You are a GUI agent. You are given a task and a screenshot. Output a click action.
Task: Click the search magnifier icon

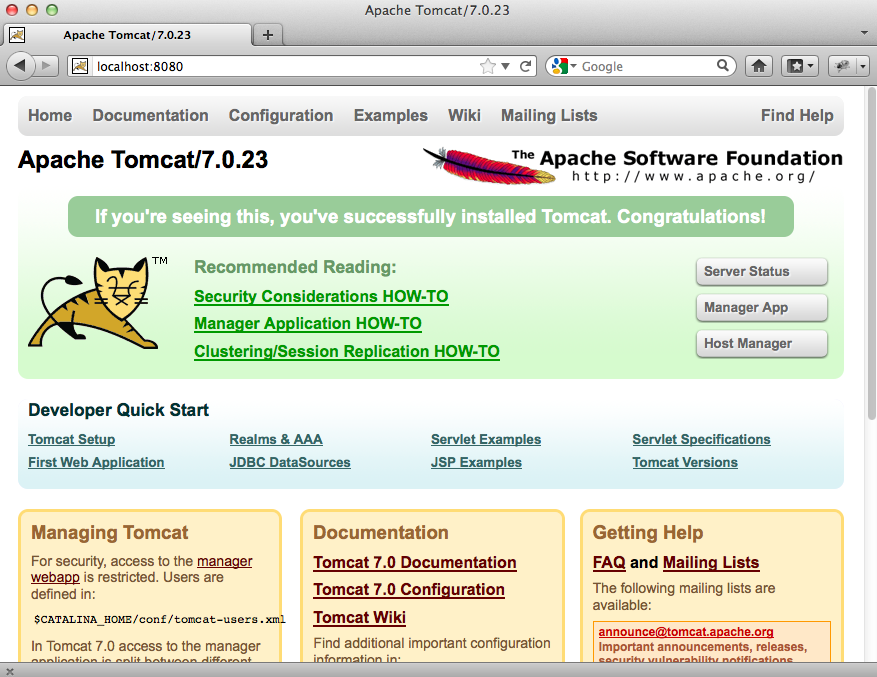pos(723,65)
